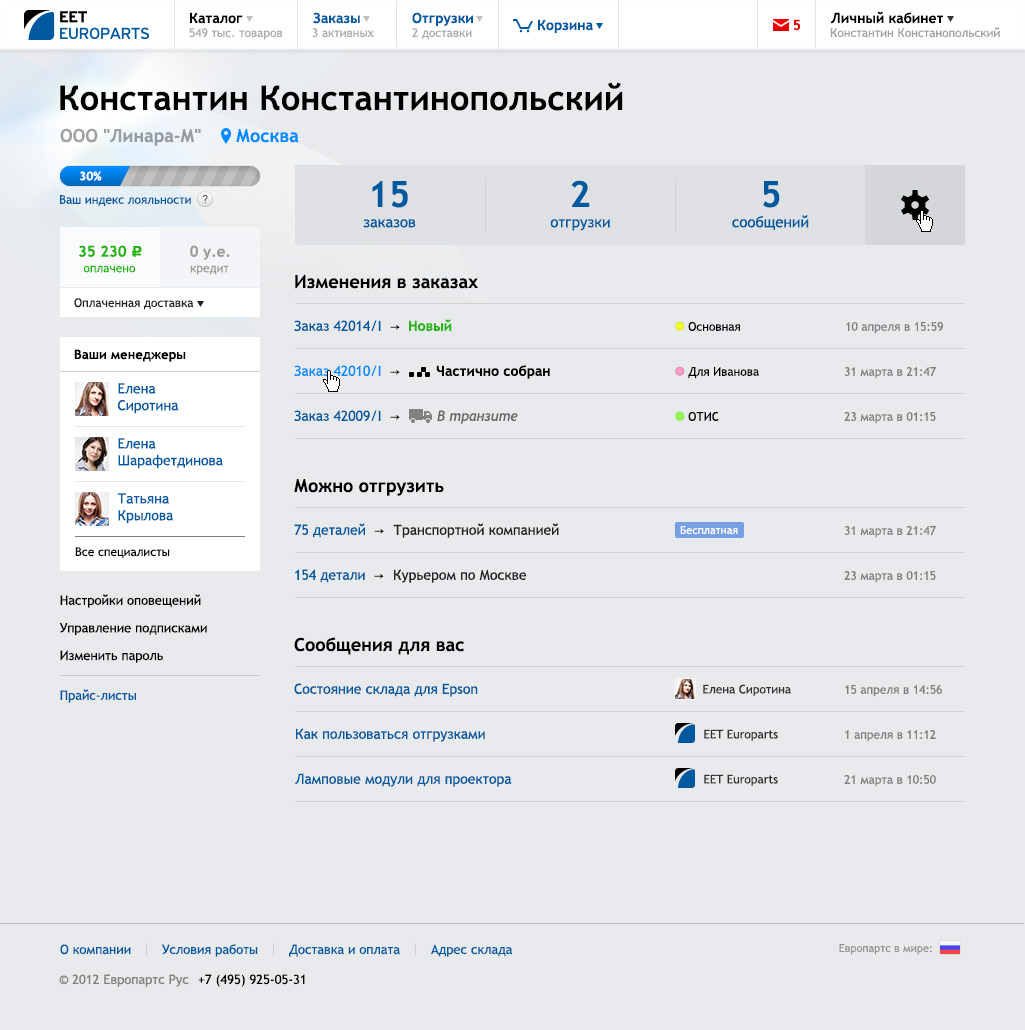Click the Russian flag icon in footer
1025x1030 pixels.
pos(949,949)
